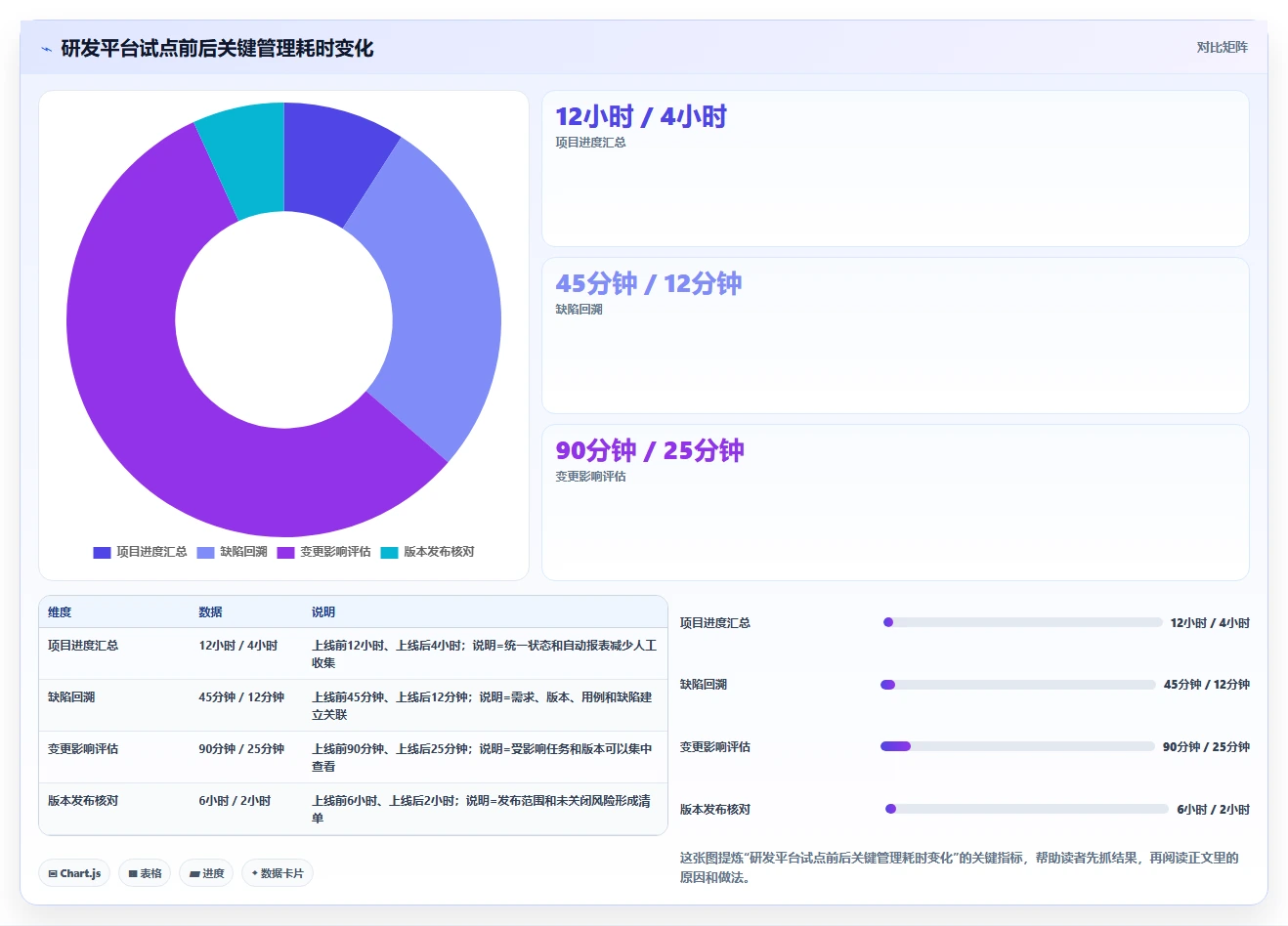The image size is (1288, 926).
Task: Click the 数据 column header
Action: point(210,612)
